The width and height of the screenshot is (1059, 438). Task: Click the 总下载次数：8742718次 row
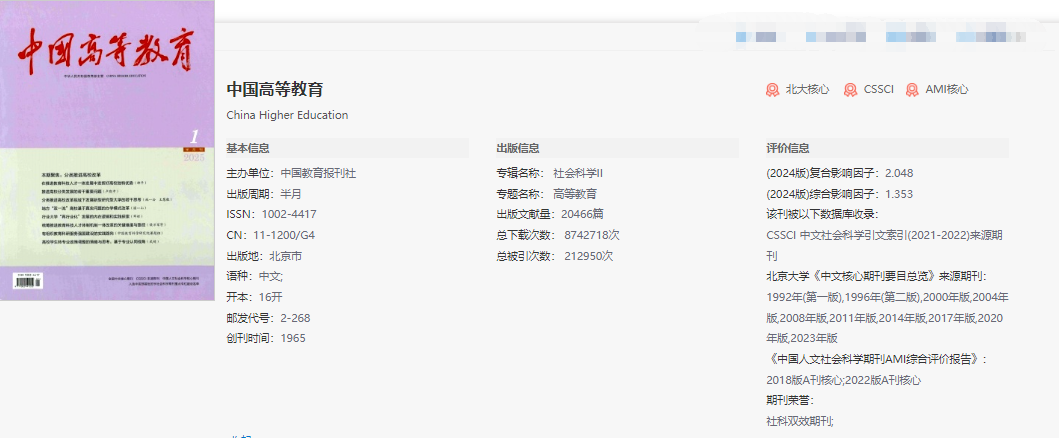(x=559, y=235)
